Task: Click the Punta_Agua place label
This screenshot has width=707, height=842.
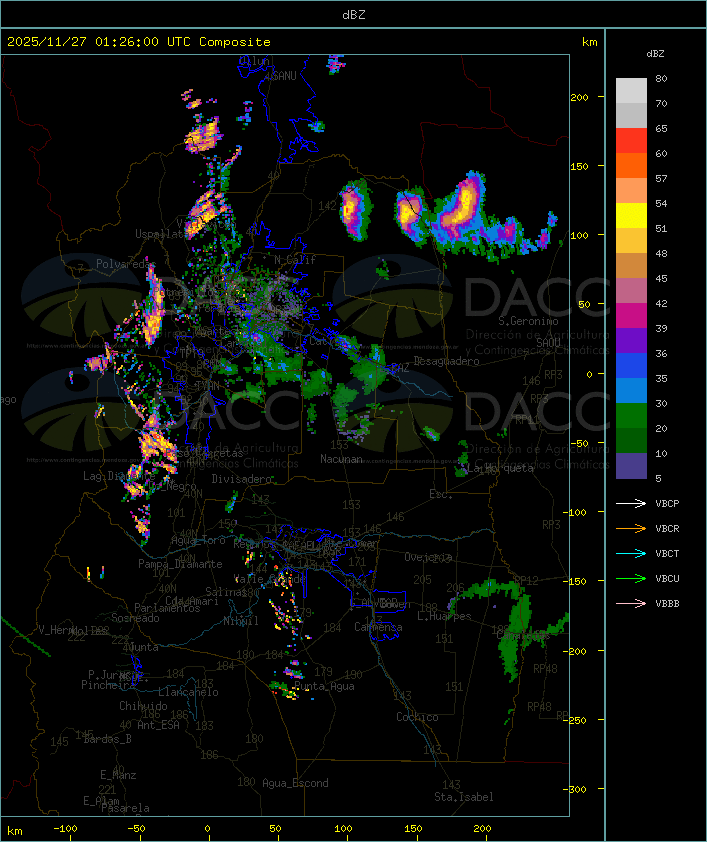Action: (x=324, y=686)
